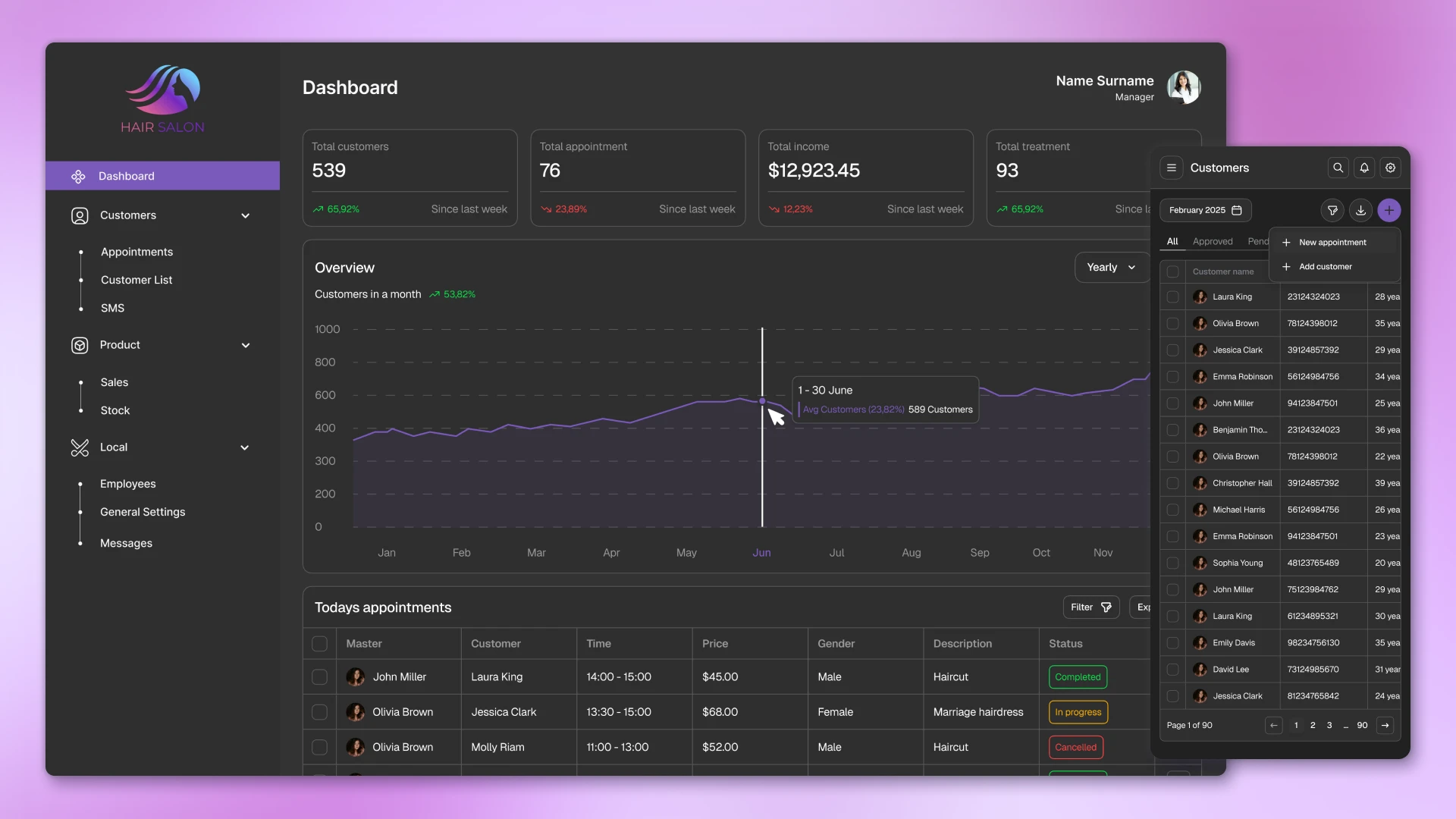
Task: Check the checkbox next to Laura King
Action: pos(1173,297)
